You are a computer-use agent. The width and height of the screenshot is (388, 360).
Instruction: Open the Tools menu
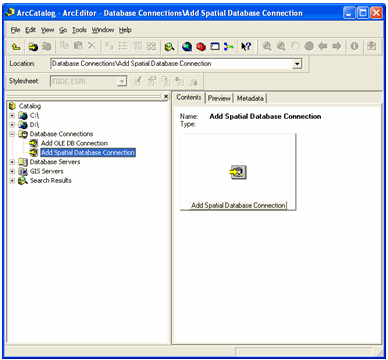click(x=79, y=30)
